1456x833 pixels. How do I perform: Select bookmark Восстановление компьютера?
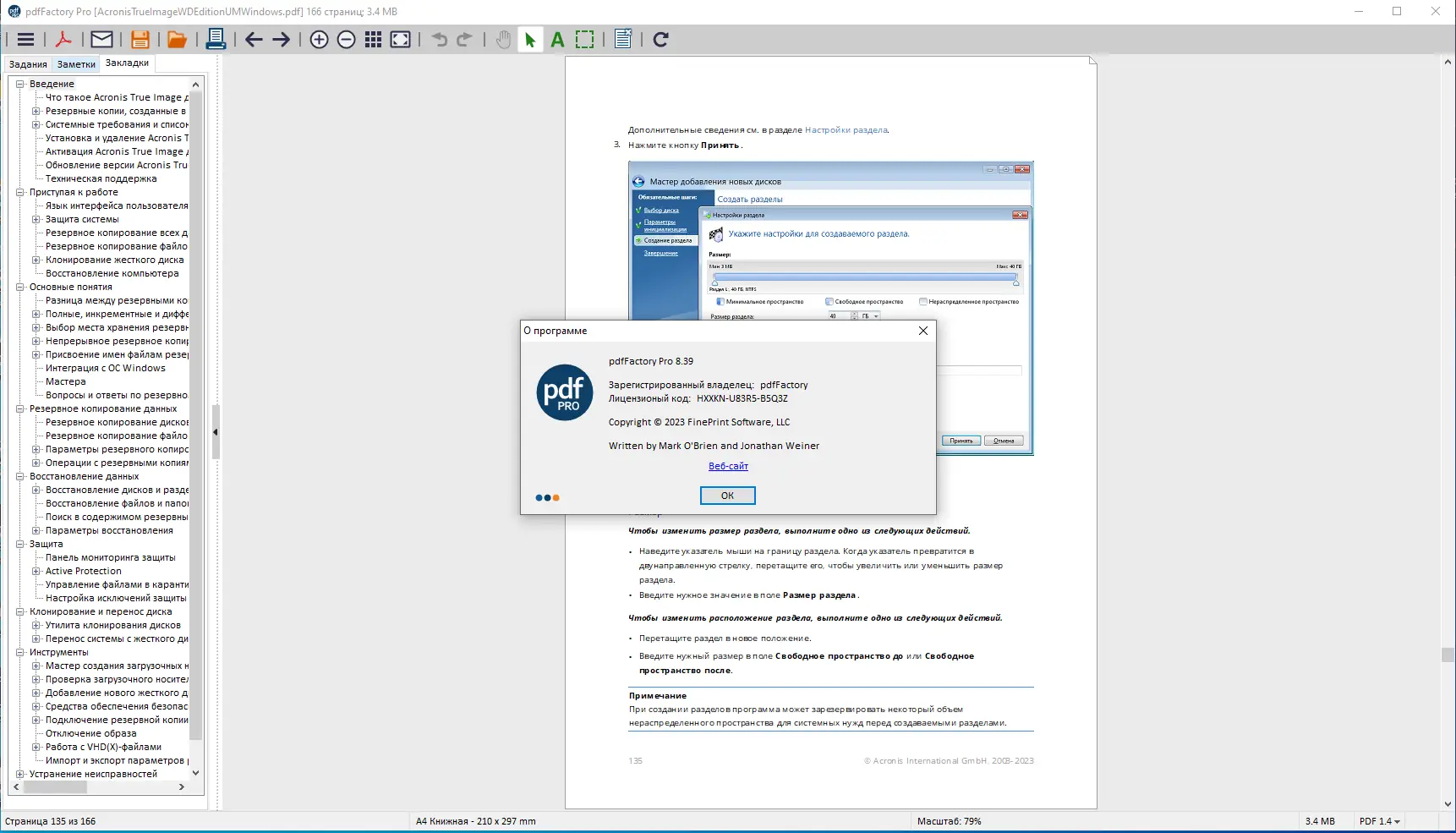tap(112, 273)
